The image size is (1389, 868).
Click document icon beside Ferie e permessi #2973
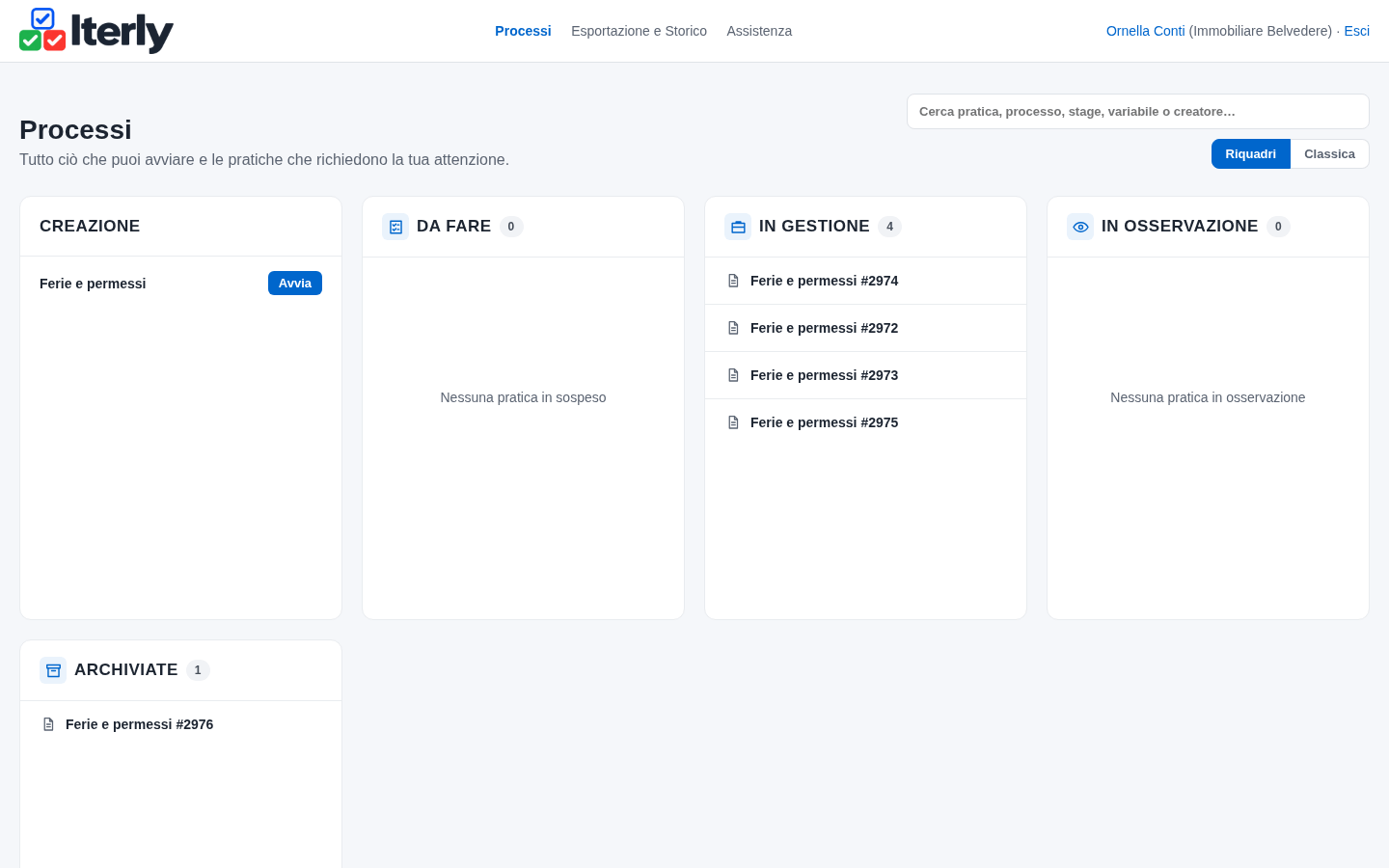pos(733,375)
